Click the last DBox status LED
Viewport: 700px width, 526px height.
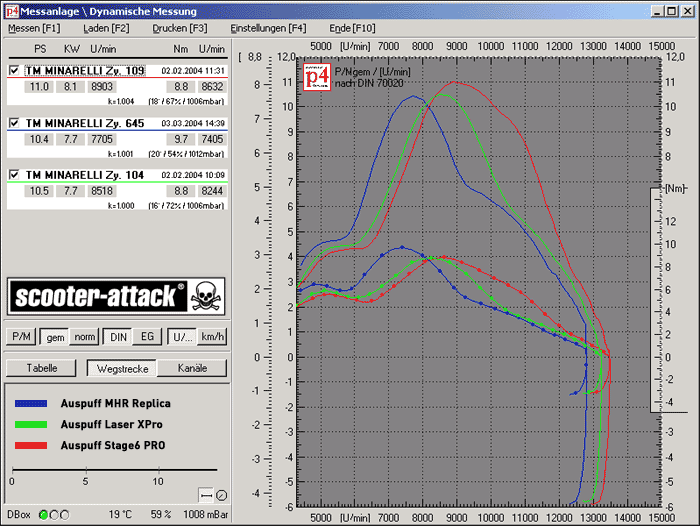click(x=65, y=515)
